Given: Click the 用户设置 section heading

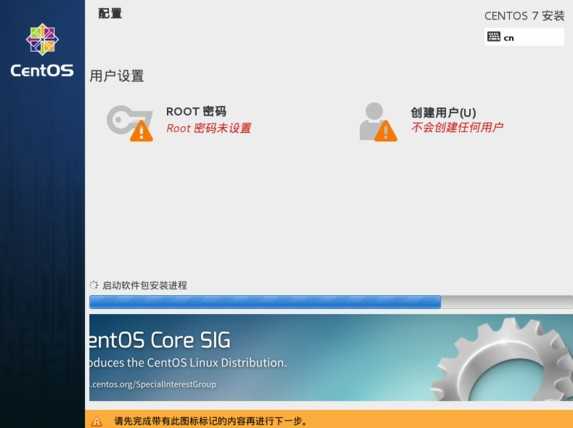Looking at the screenshot, I should (x=117, y=76).
